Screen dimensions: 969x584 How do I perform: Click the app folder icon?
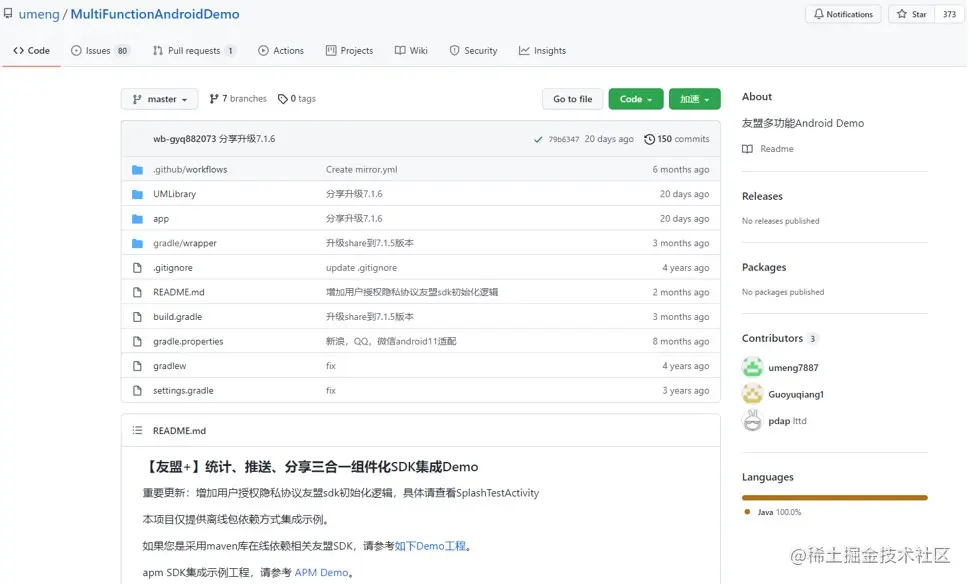coord(137,219)
